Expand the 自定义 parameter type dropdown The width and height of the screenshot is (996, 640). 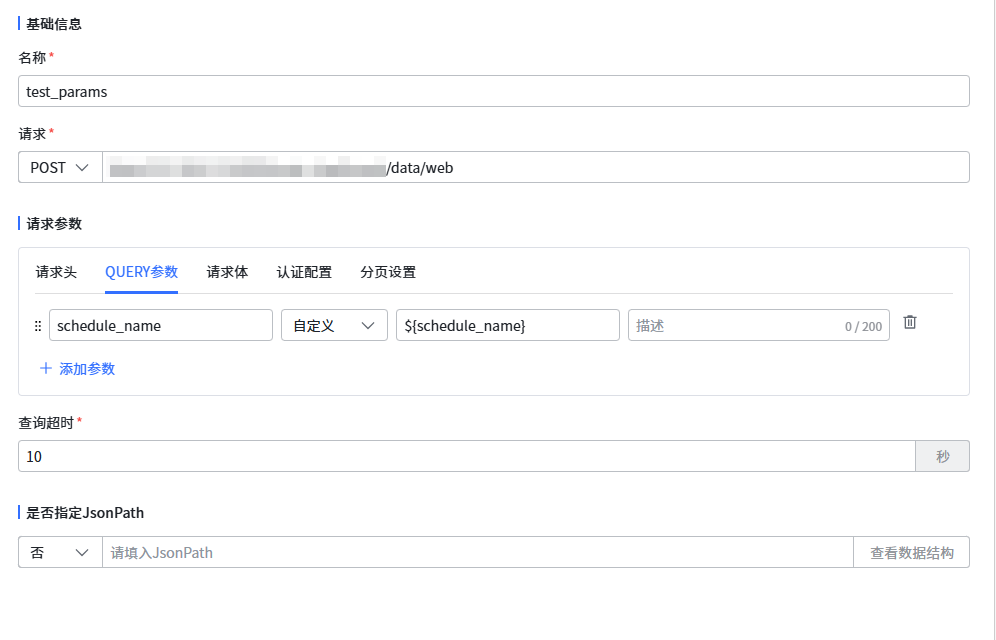tap(334, 326)
